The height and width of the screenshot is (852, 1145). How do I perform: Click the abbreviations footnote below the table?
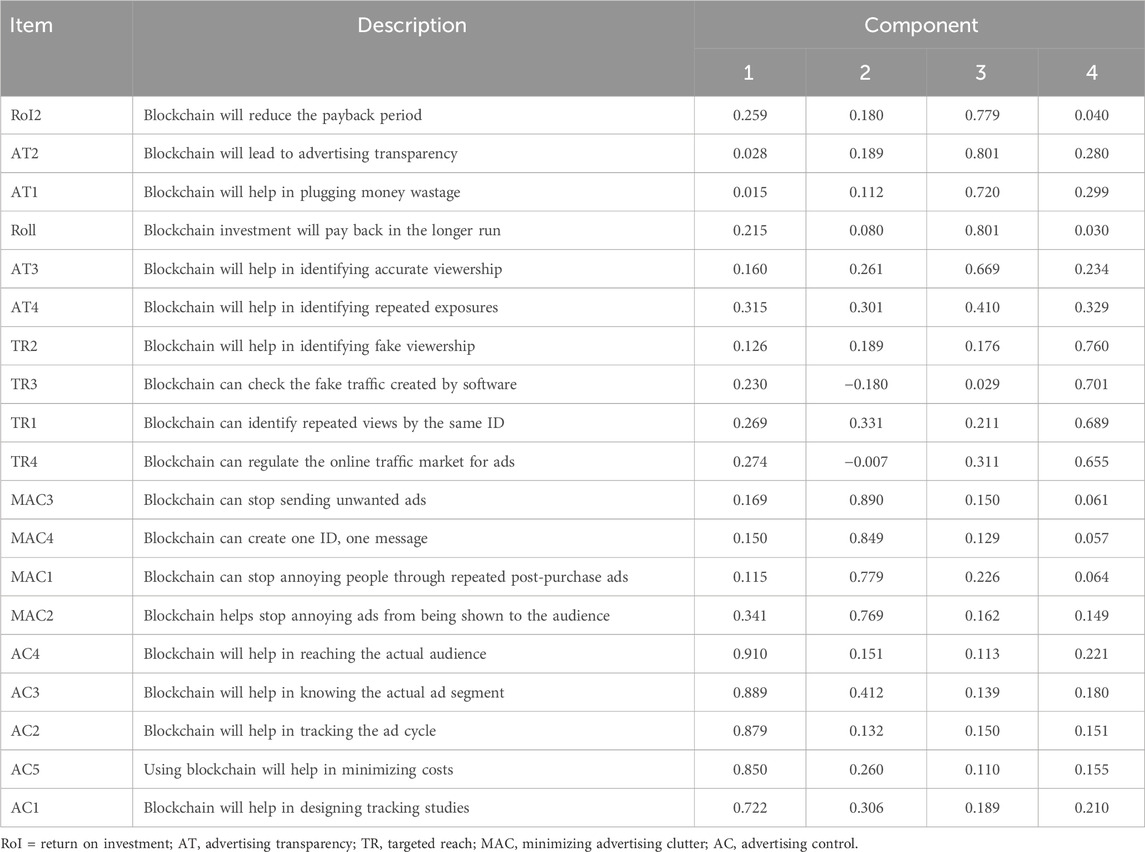(430, 841)
